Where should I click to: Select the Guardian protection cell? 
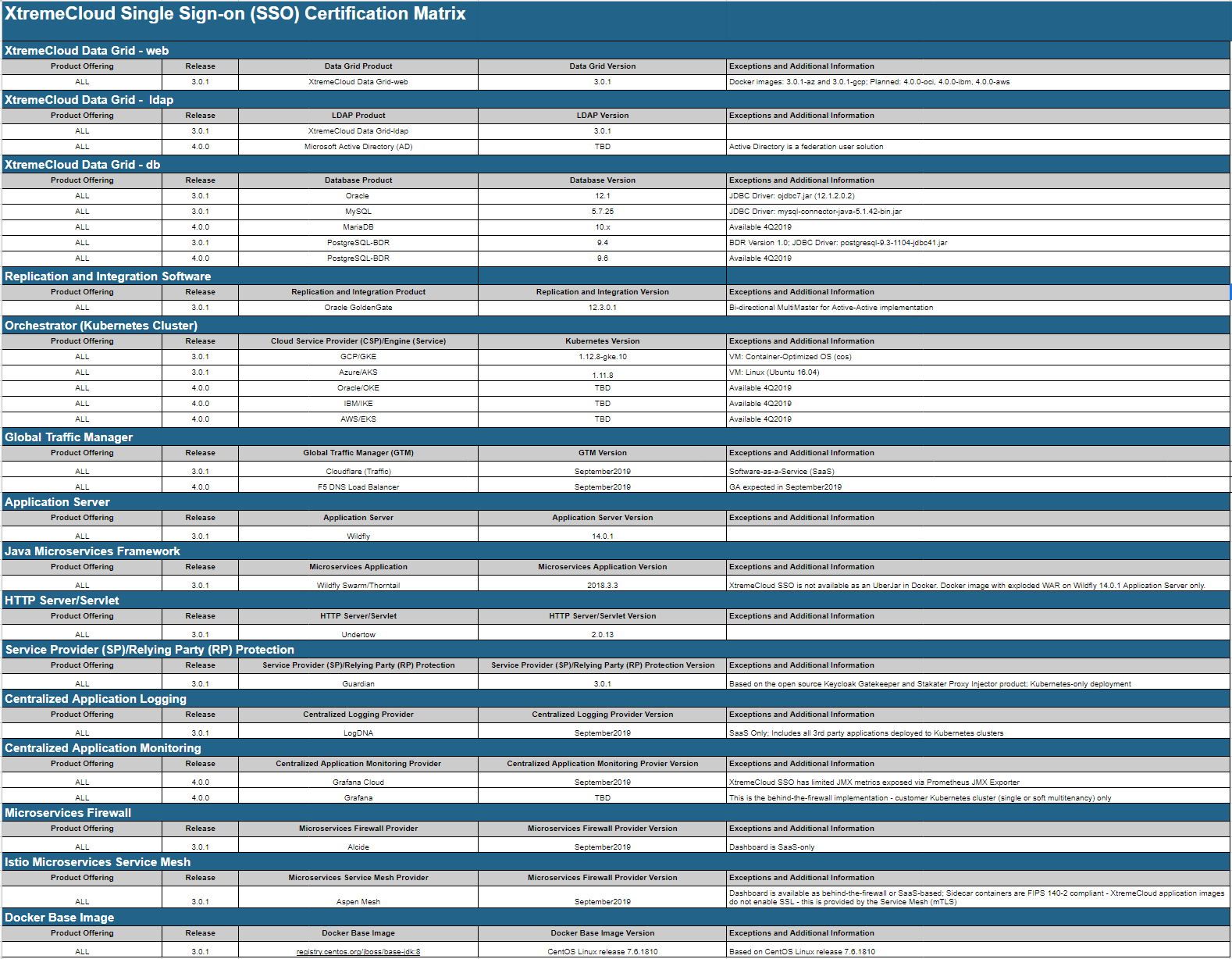[358, 684]
